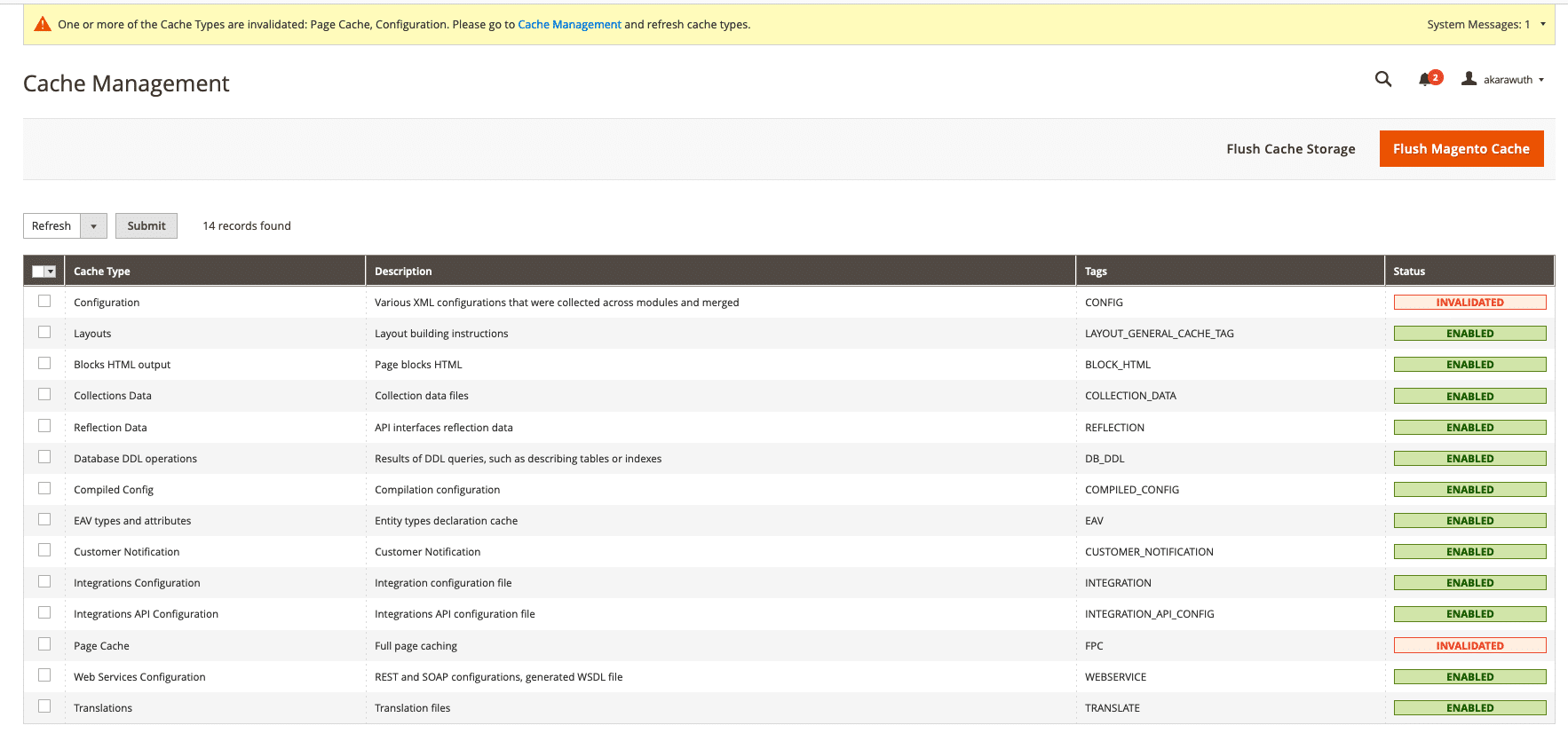
Task: Click the 'Integration configuration file' description
Action: point(443,583)
